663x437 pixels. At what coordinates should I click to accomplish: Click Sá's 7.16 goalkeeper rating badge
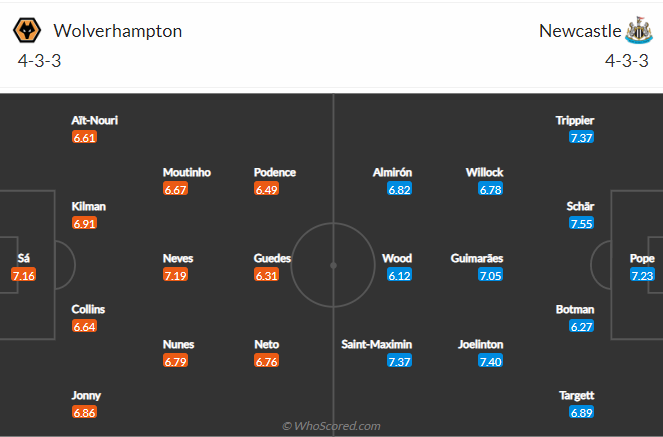(24, 275)
